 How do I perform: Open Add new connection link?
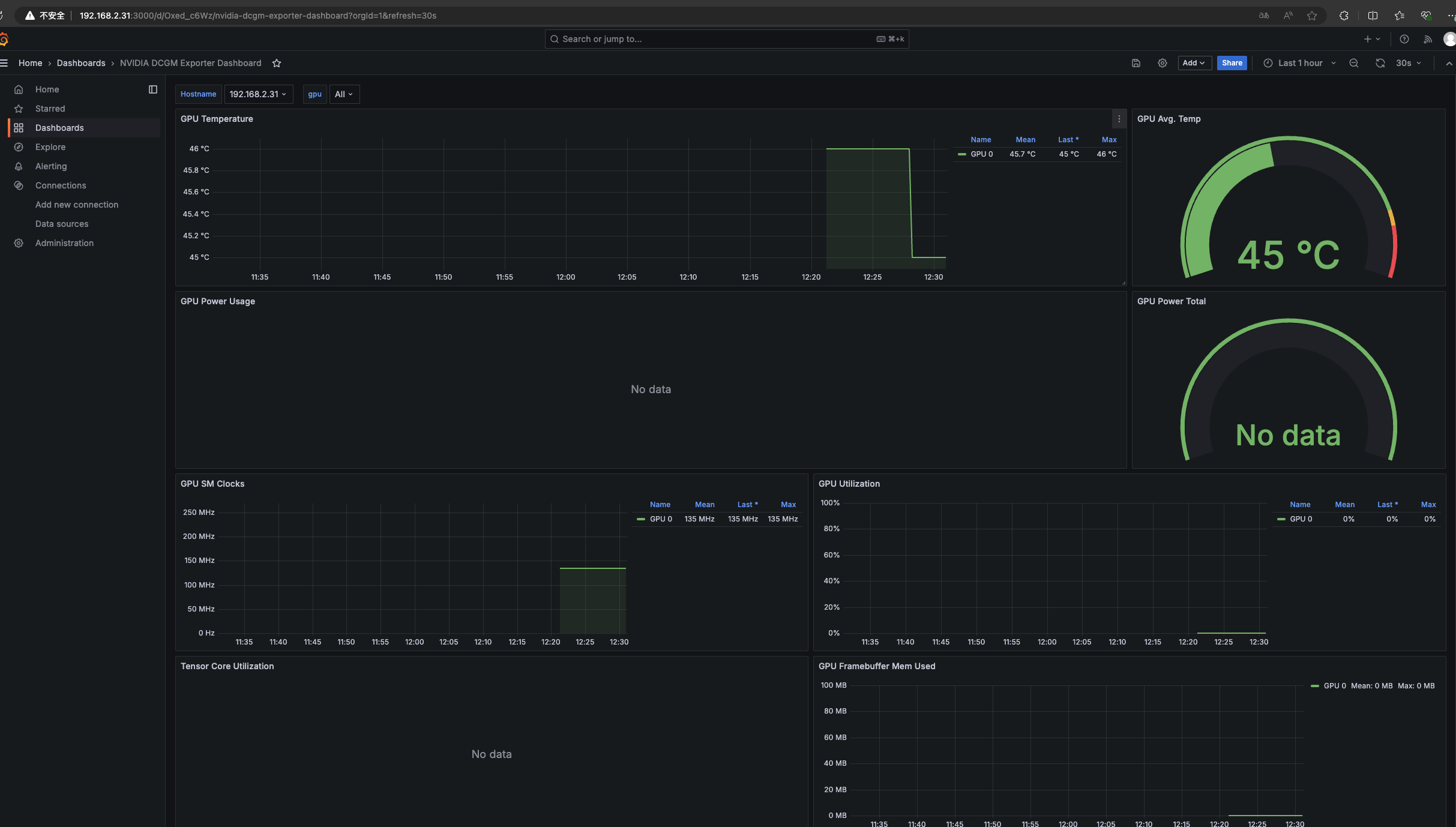click(77, 204)
